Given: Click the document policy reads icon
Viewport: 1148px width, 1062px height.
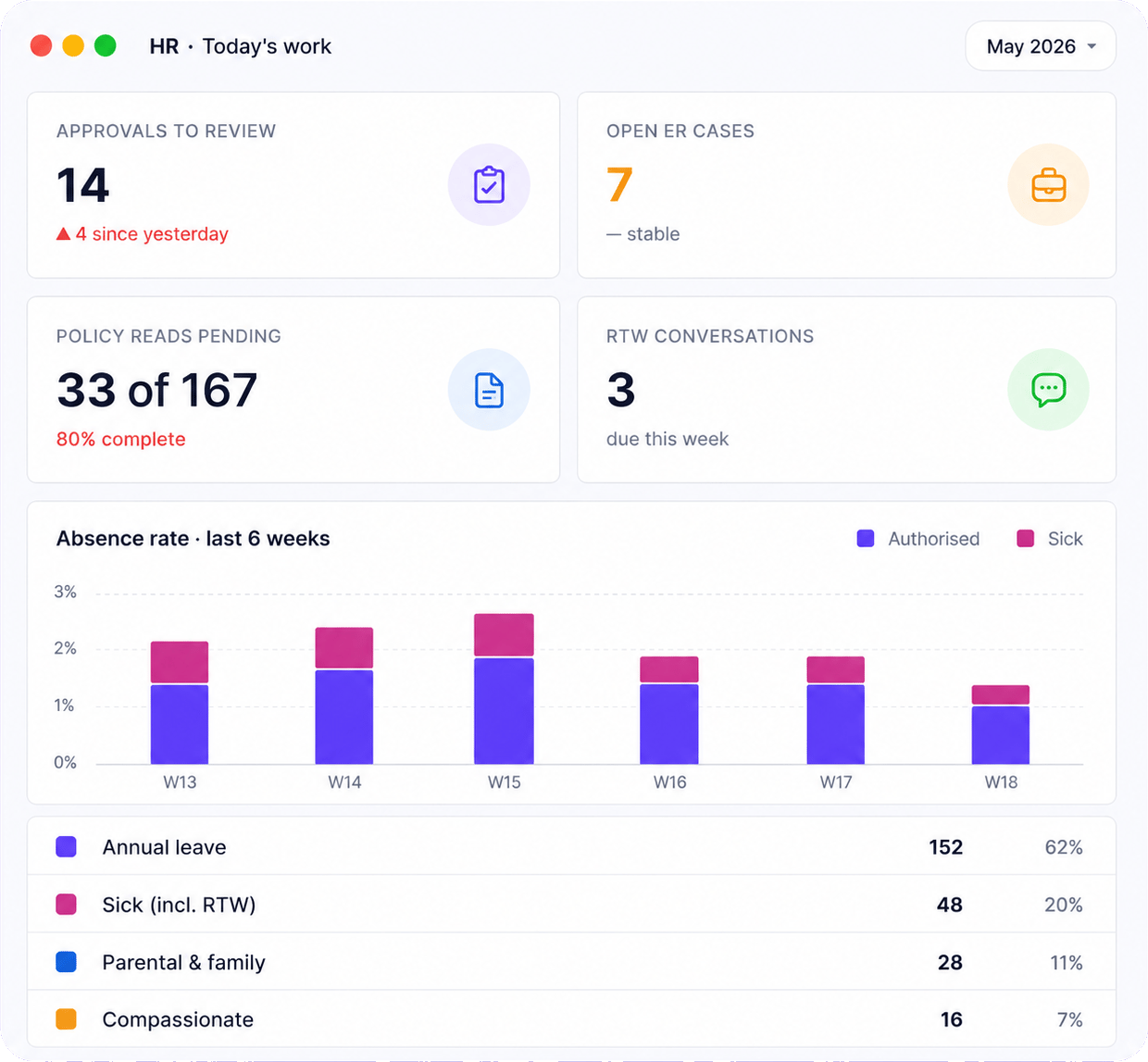Looking at the screenshot, I should [x=489, y=390].
